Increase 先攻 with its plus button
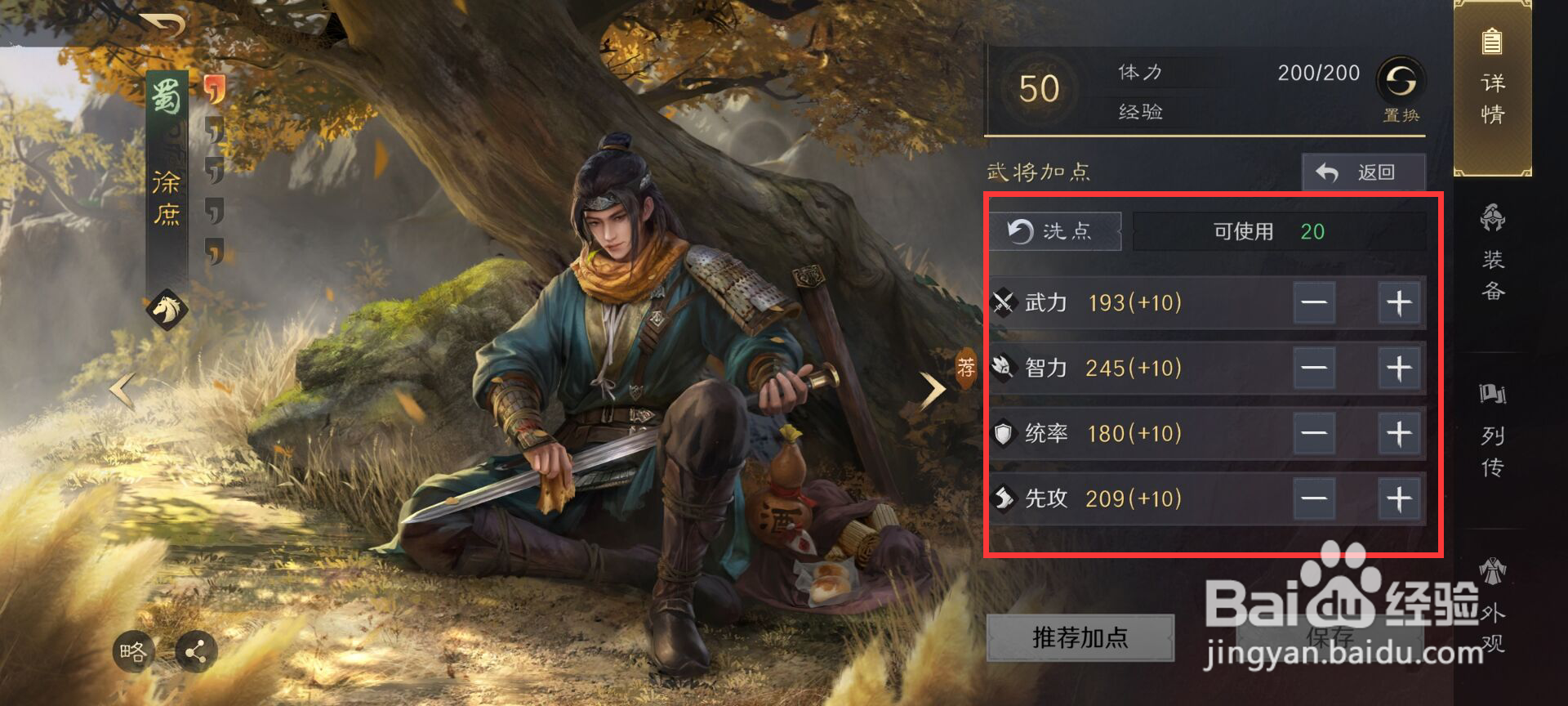 pos(1400,499)
